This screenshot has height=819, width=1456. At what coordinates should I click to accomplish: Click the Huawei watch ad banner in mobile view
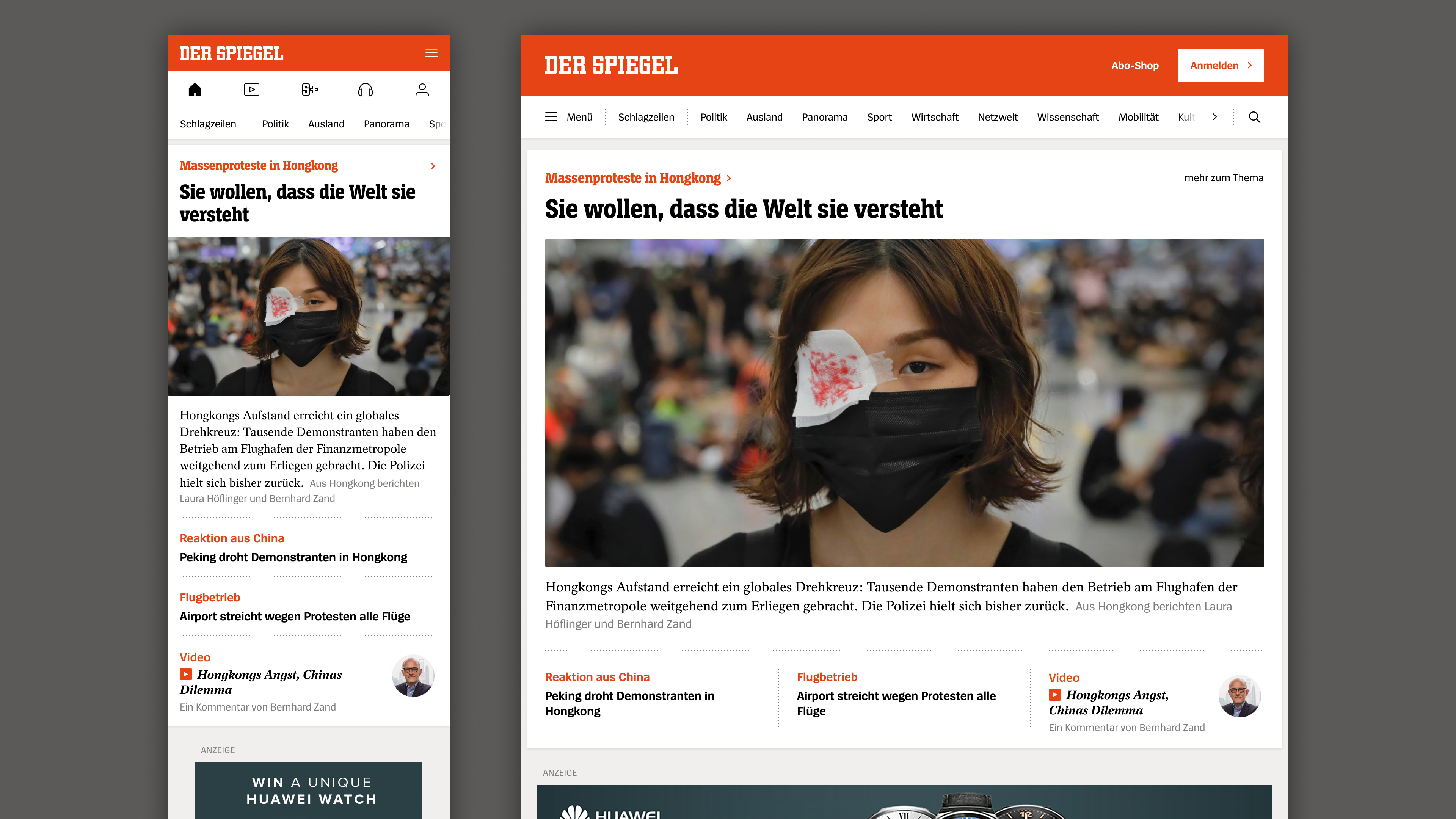(x=308, y=790)
